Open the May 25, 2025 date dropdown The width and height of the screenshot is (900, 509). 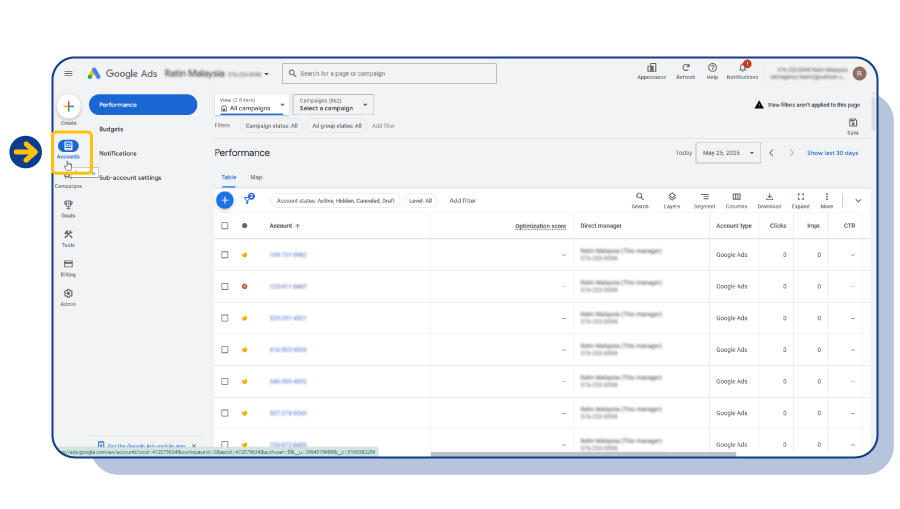click(x=728, y=153)
